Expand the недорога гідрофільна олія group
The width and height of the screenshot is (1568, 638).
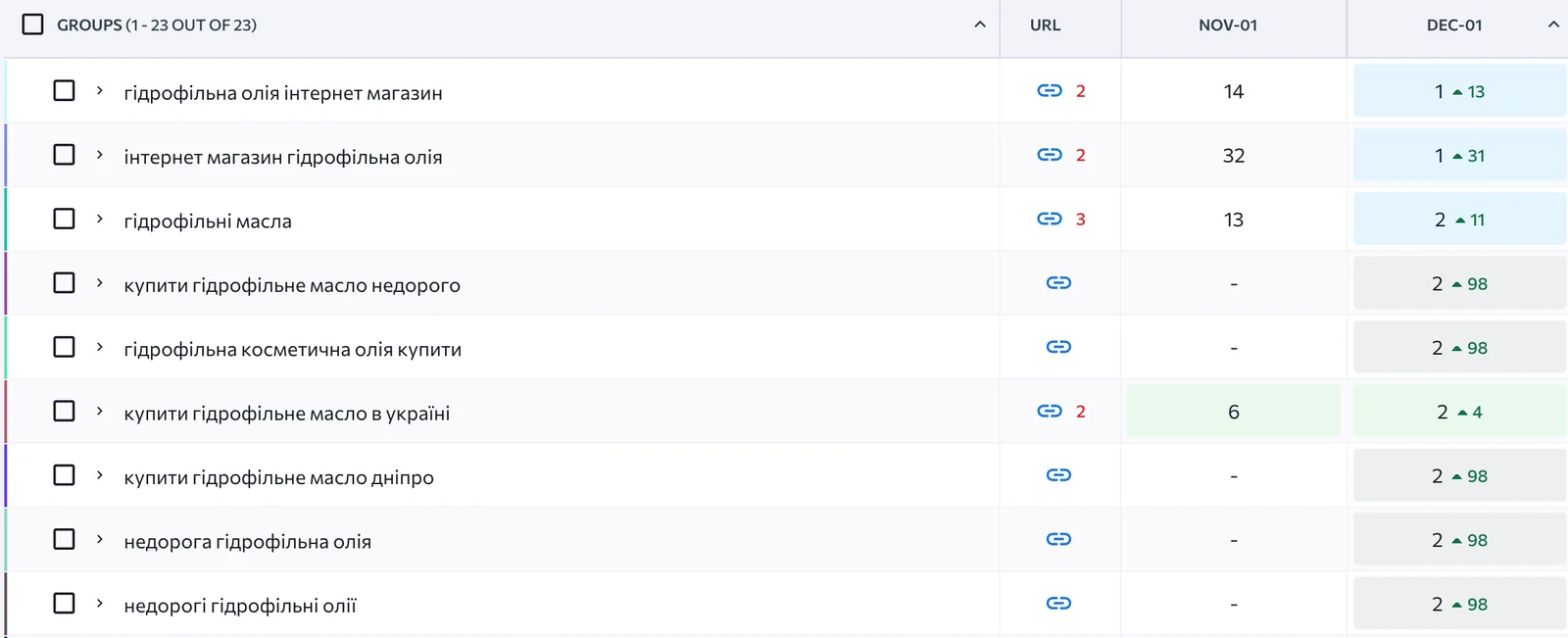click(x=99, y=539)
